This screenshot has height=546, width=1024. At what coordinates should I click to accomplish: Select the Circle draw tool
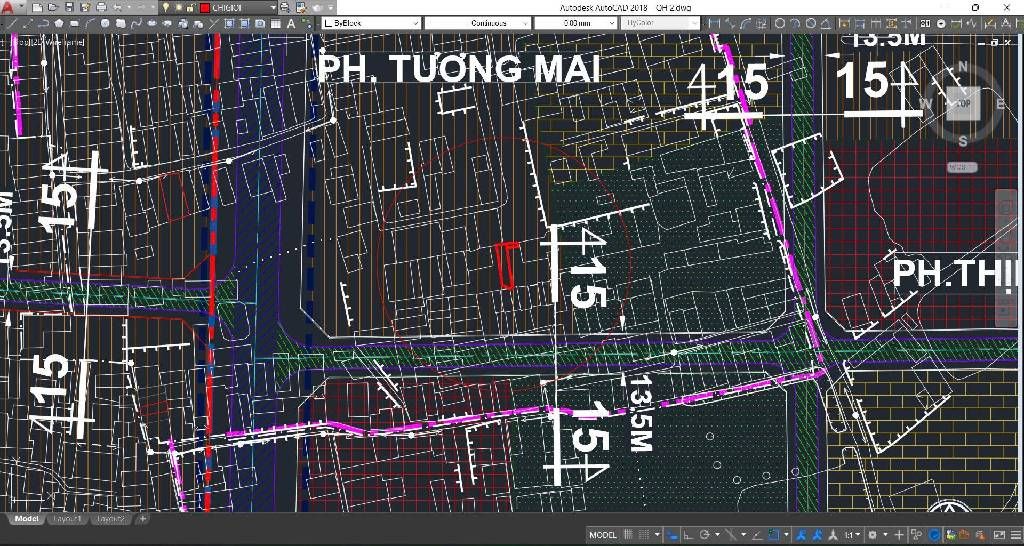(x=105, y=24)
